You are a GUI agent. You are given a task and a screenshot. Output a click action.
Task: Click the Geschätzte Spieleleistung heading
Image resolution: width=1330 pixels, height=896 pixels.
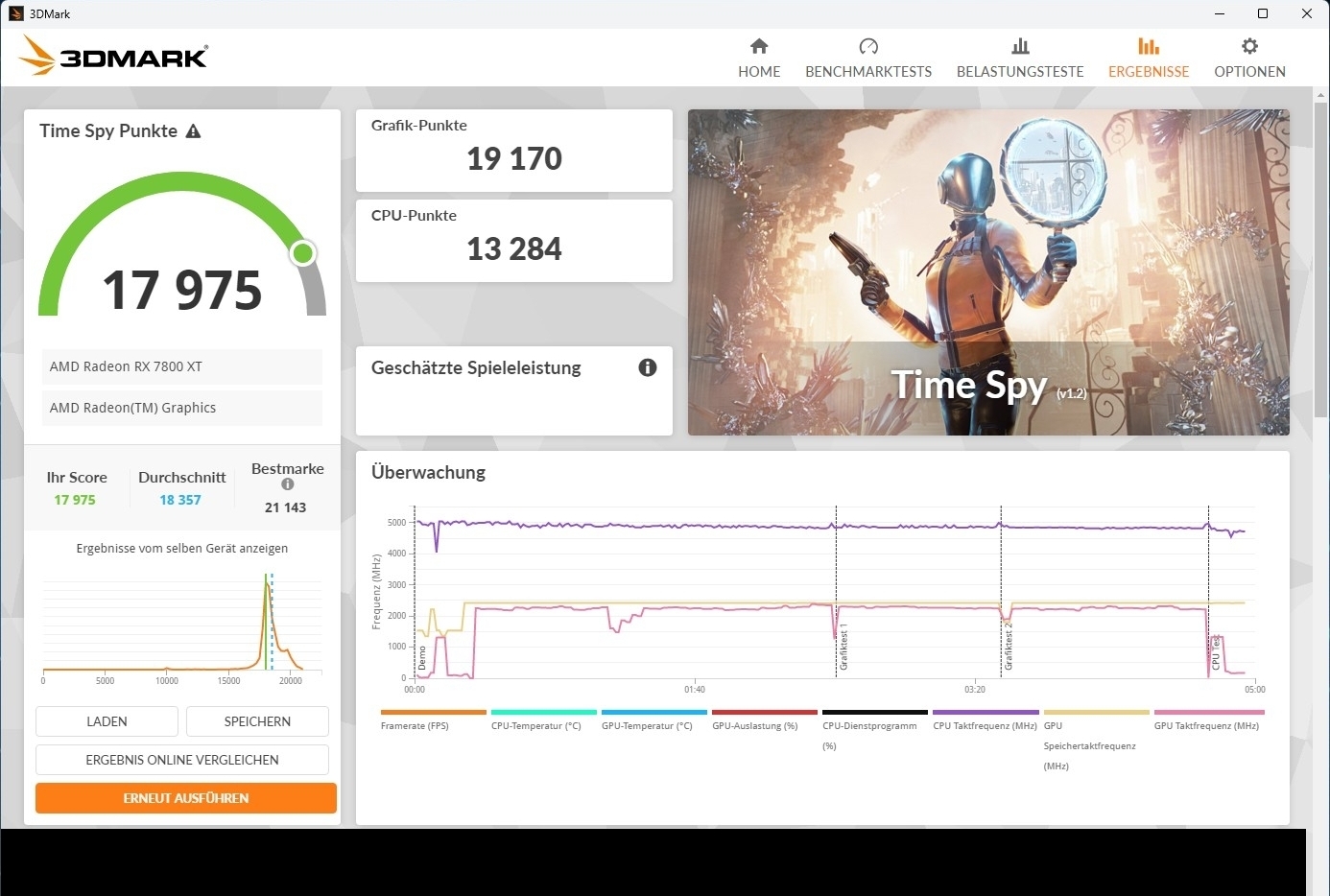[x=476, y=368]
